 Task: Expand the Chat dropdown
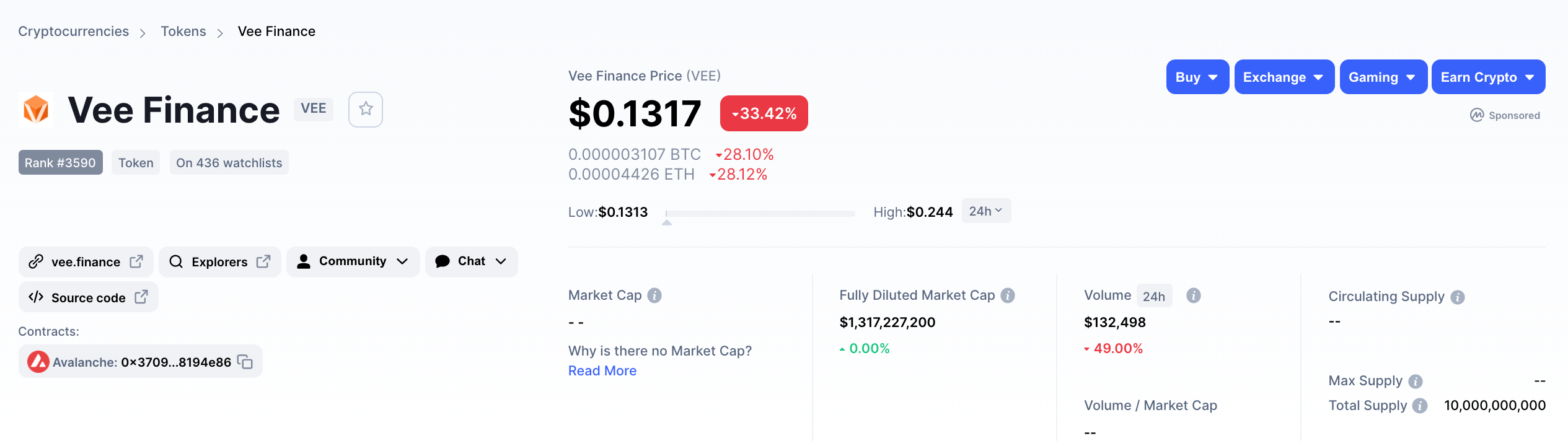pyautogui.click(x=471, y=261)
